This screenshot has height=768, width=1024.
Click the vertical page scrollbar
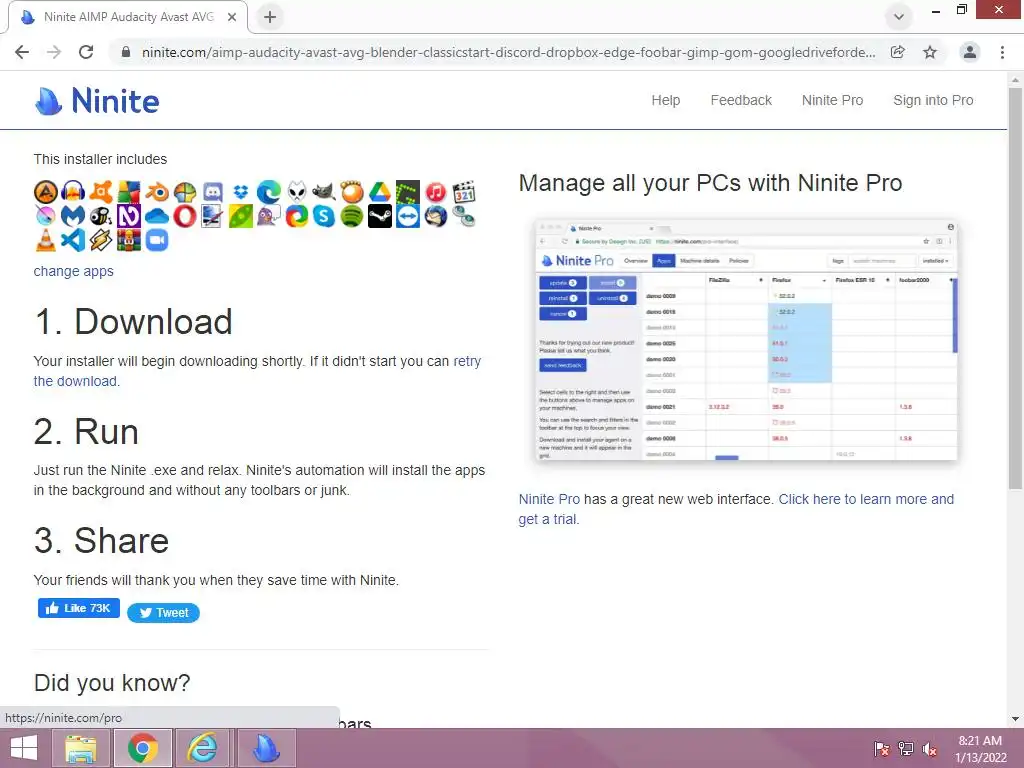[1015, 289]
